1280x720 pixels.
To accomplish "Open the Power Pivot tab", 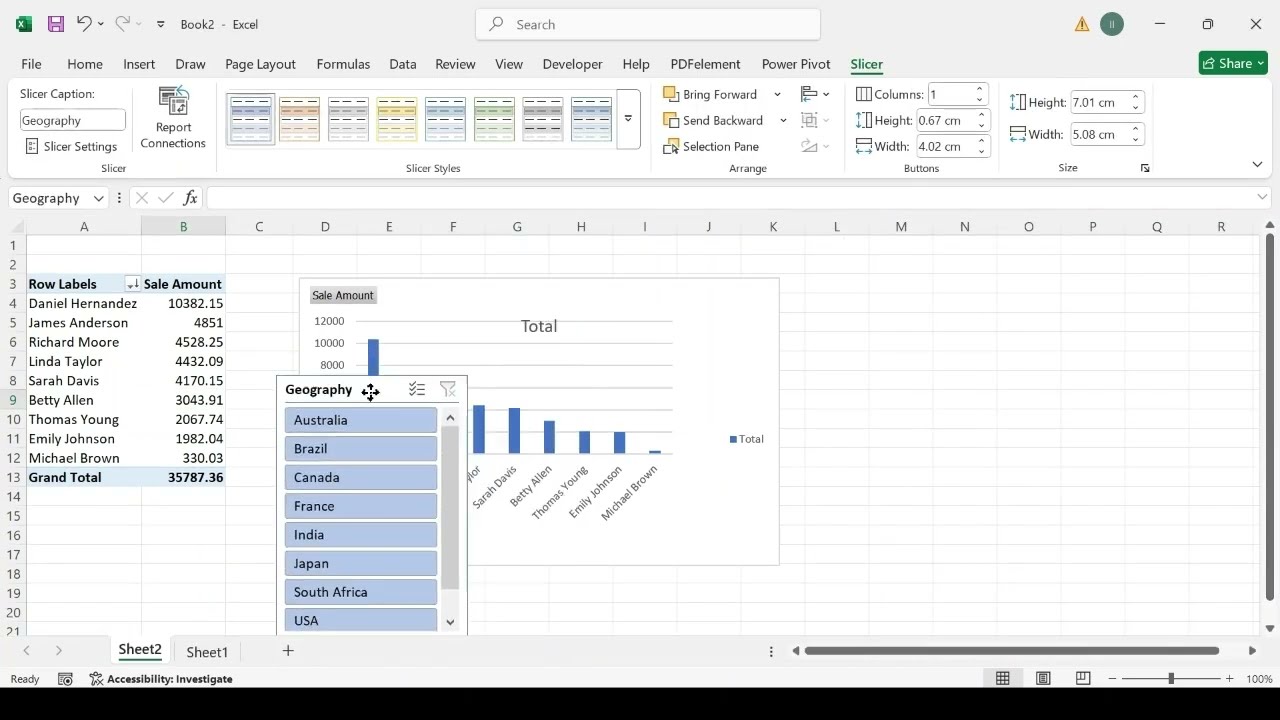I will (796, 64).
